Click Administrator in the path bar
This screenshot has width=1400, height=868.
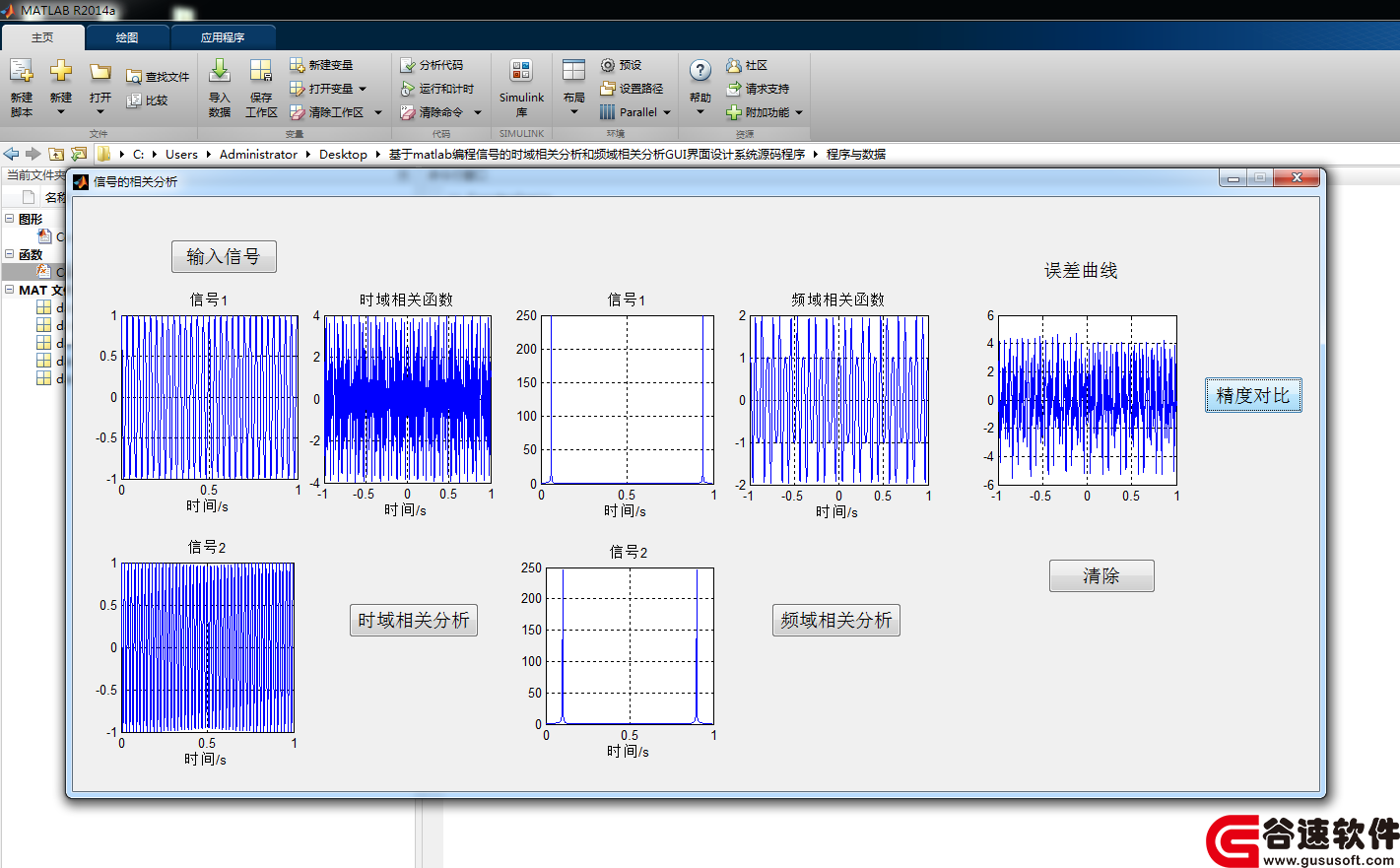tap(258, 154)
